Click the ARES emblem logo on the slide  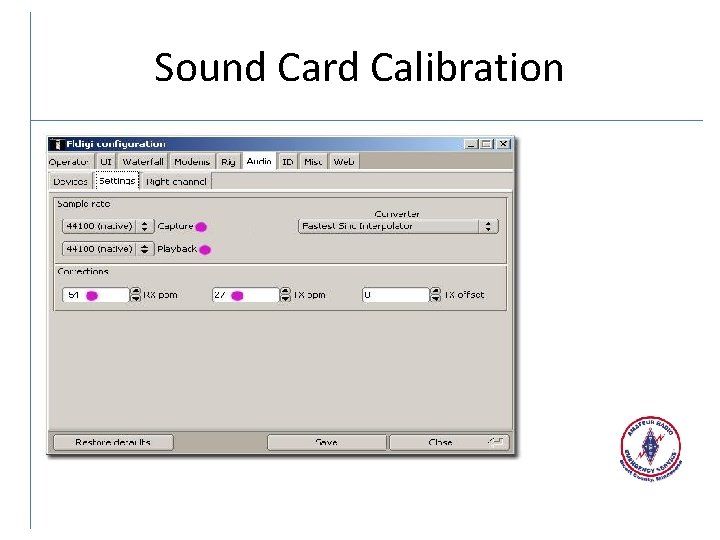(651, 449)
